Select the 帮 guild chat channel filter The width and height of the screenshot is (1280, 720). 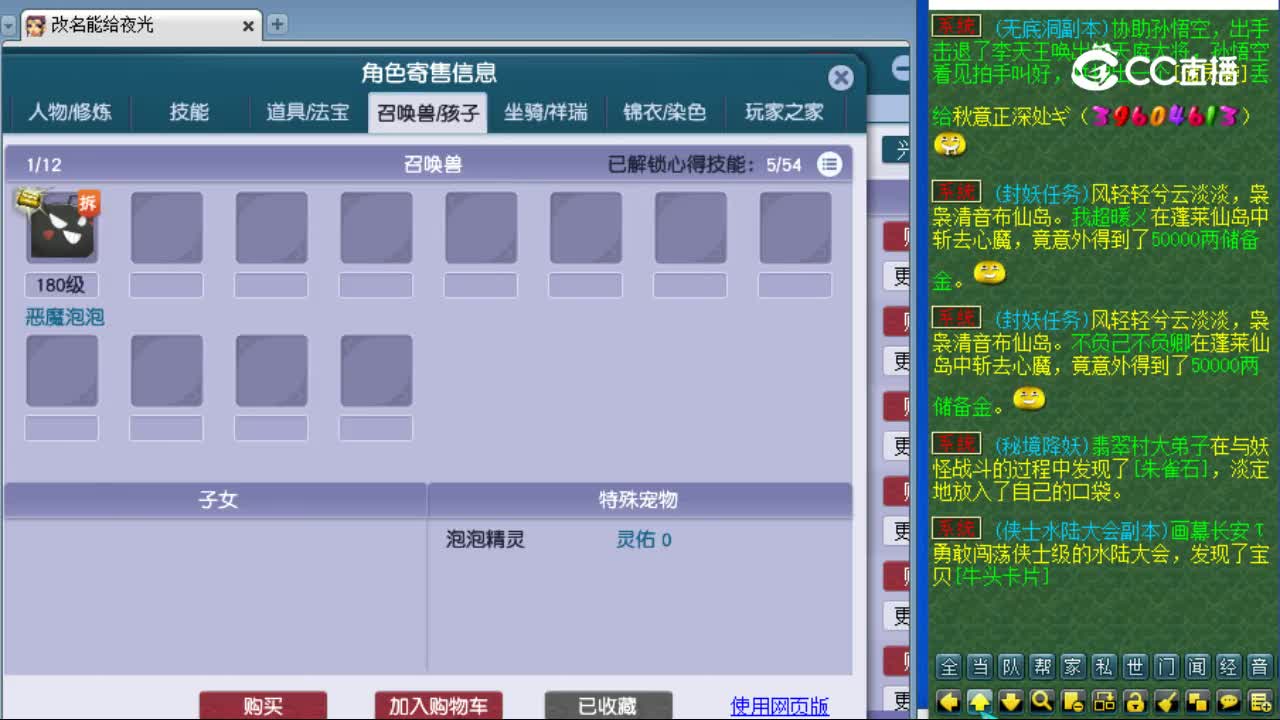click(1042, 667)
